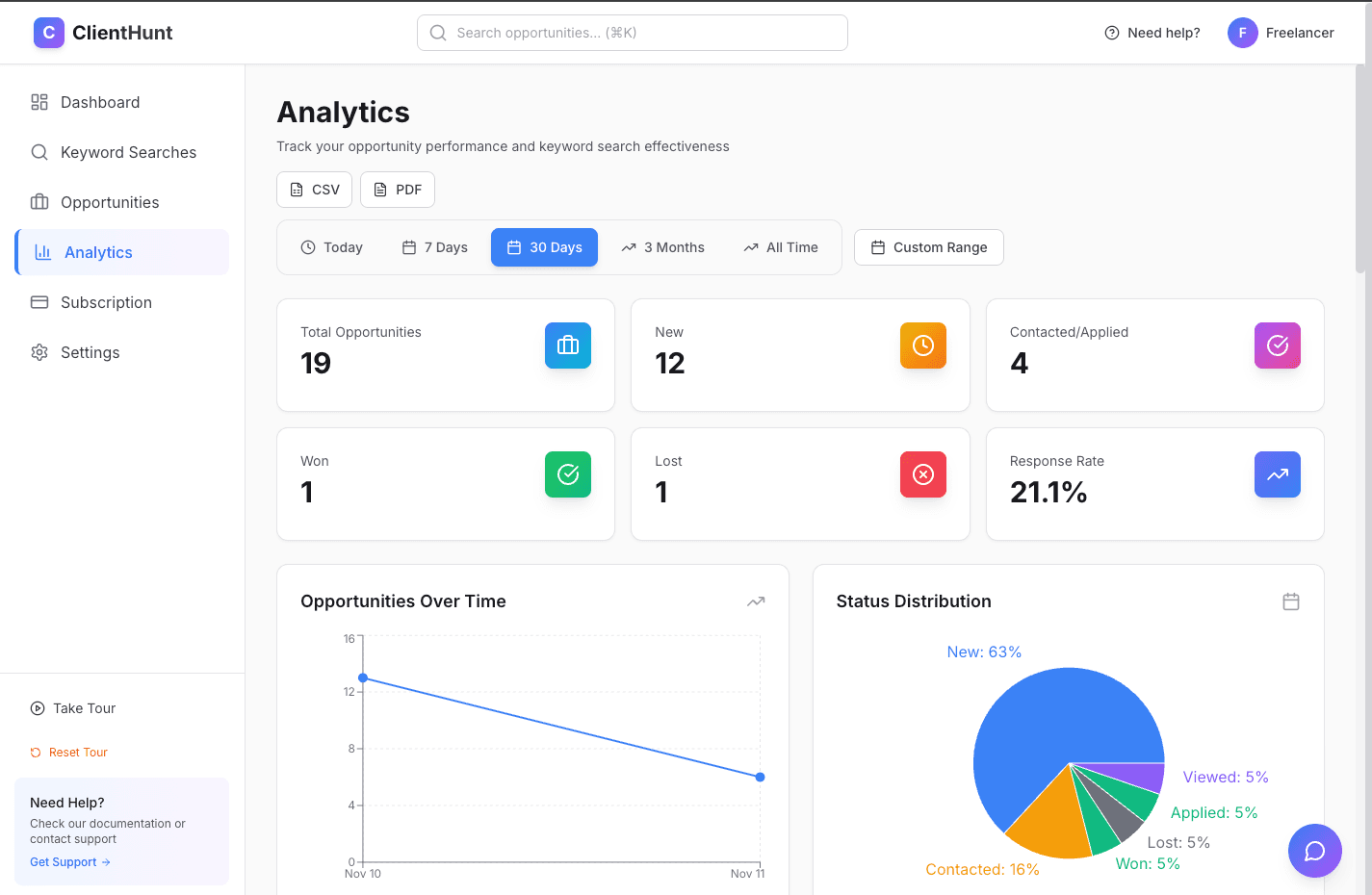Switch to the Today filter
Viewport: 1372px width, 895px height.
tap(331, 247)
